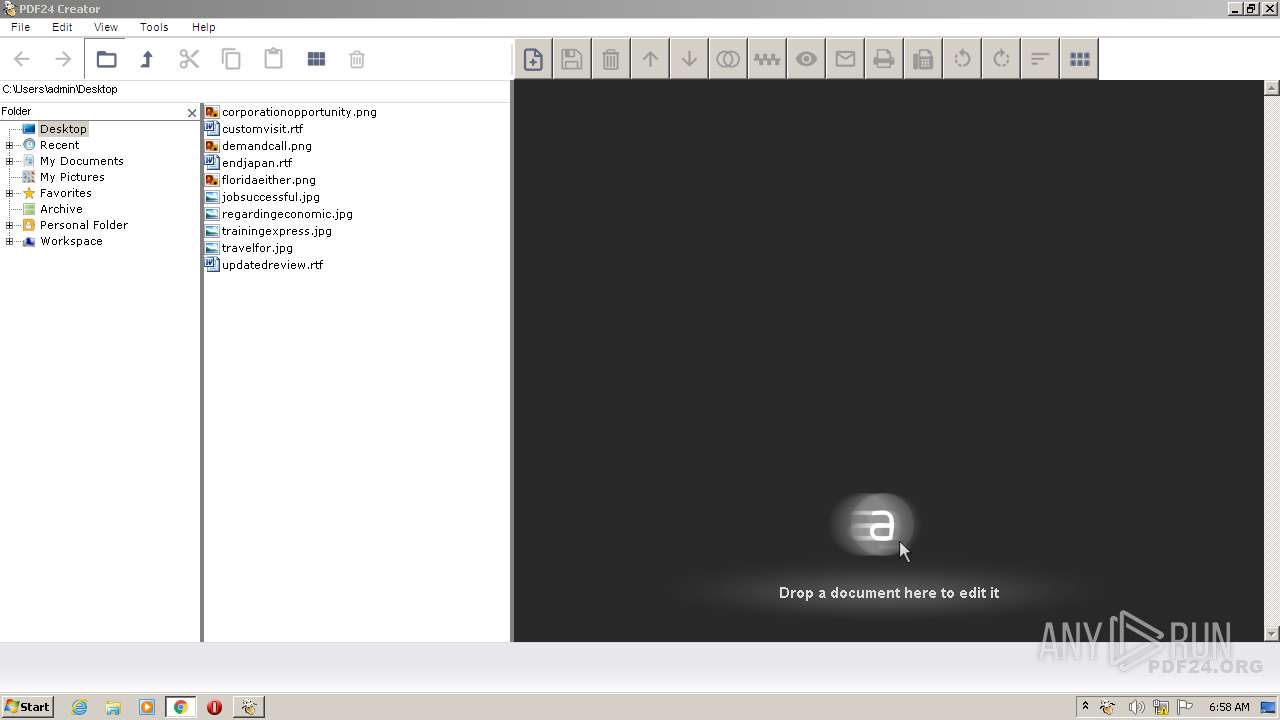The width and height of the screenshot is (1280, 720).
Task: Select Recent in the folder tree
Action: pyautogui.click(x=59, y=145)
